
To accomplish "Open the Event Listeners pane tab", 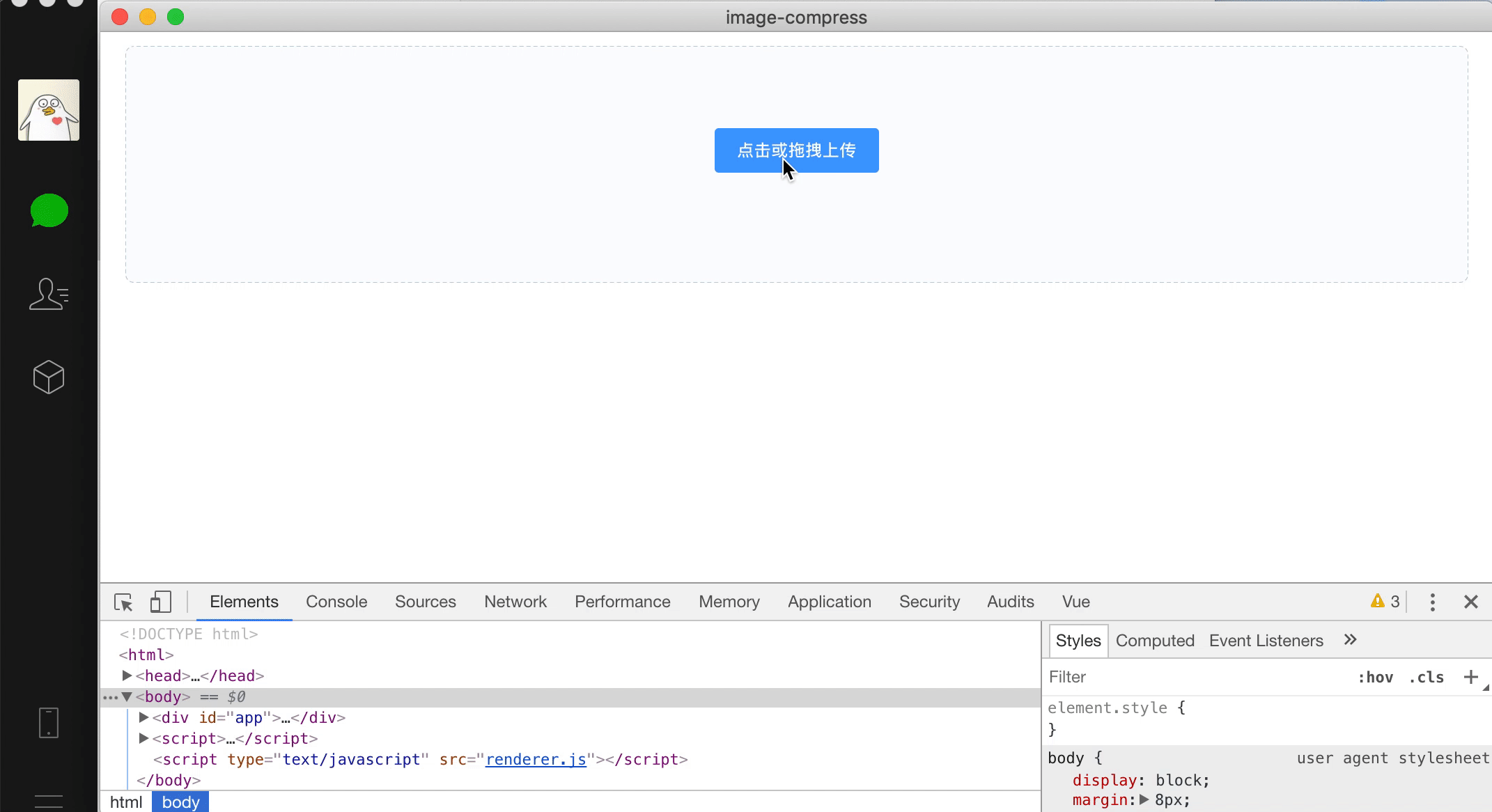I will 1266,641.
